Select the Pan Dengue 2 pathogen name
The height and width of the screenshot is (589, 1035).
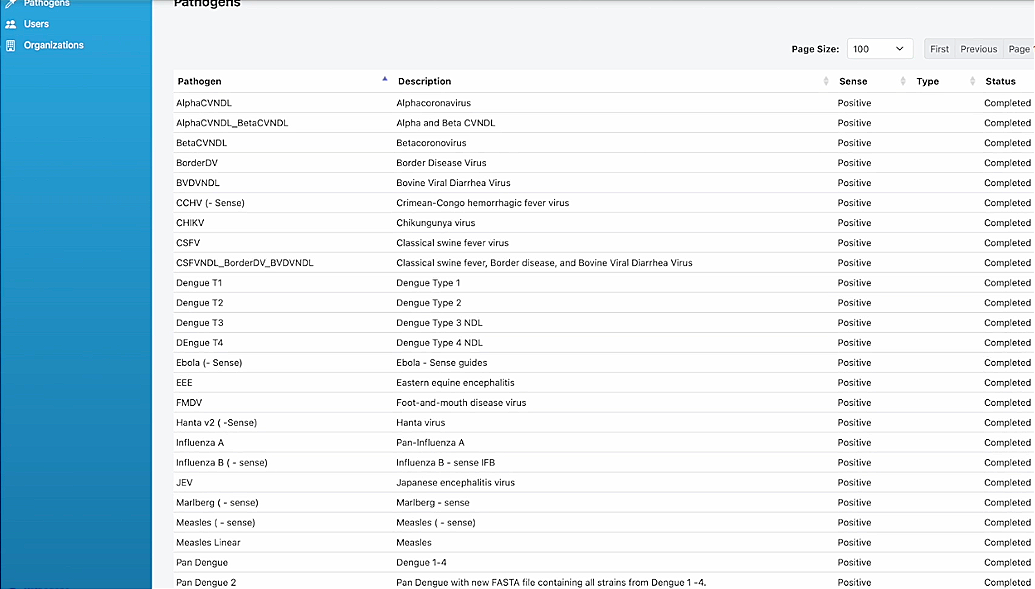tap(206, 582)
